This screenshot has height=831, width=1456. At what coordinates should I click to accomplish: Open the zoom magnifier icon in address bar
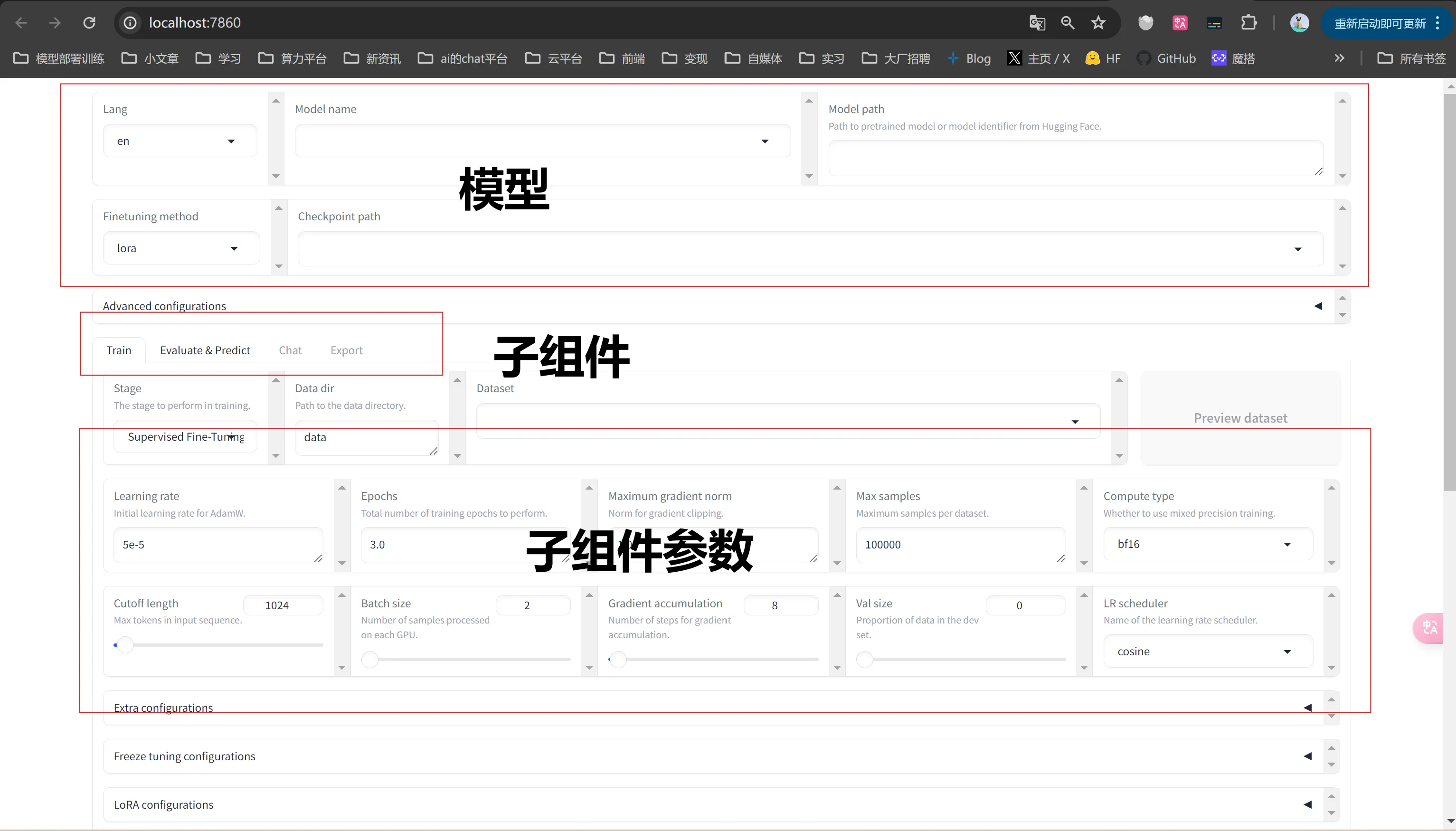[x=1068, y=23]
